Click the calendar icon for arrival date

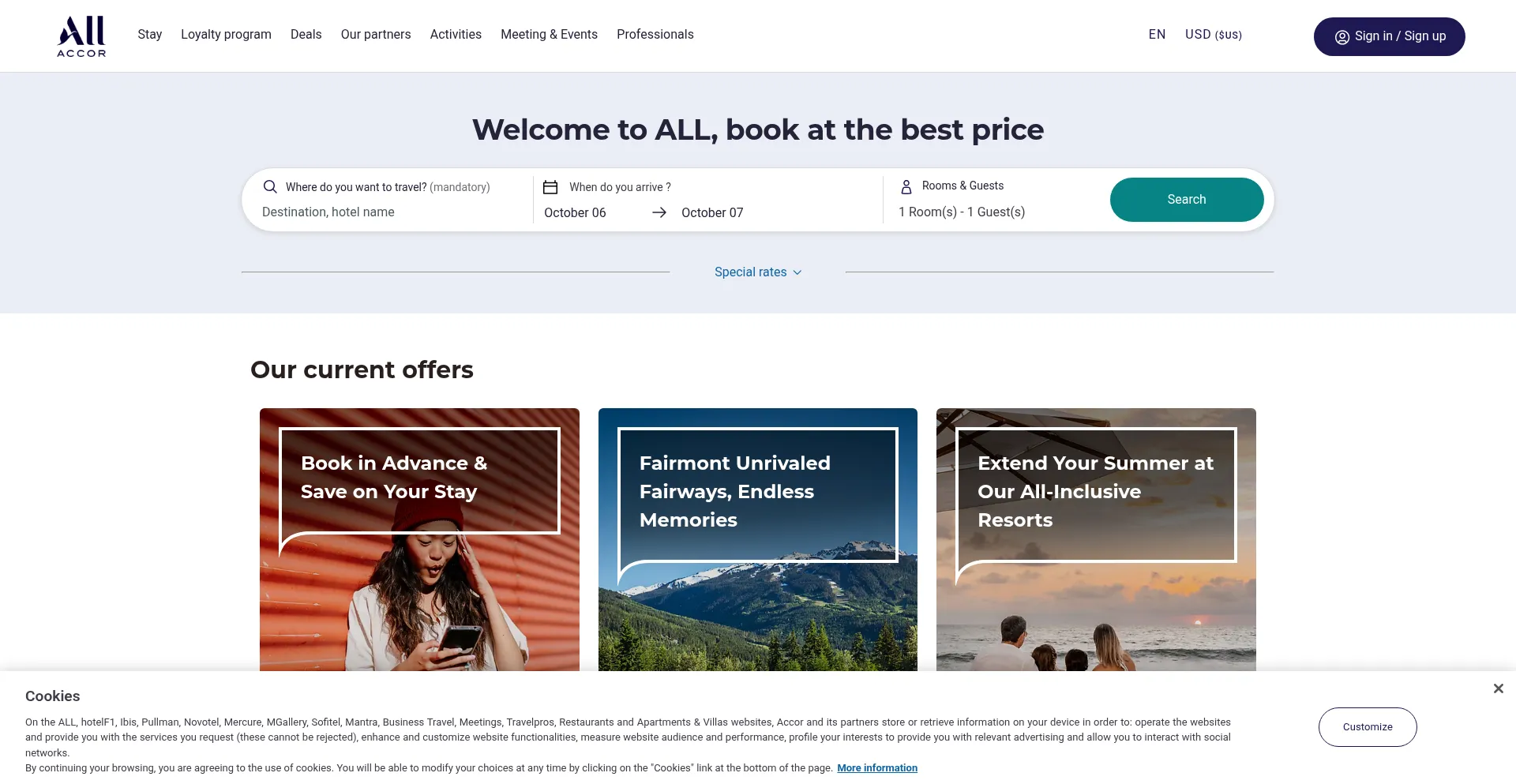pyautogui.click(x=550, y=187)
